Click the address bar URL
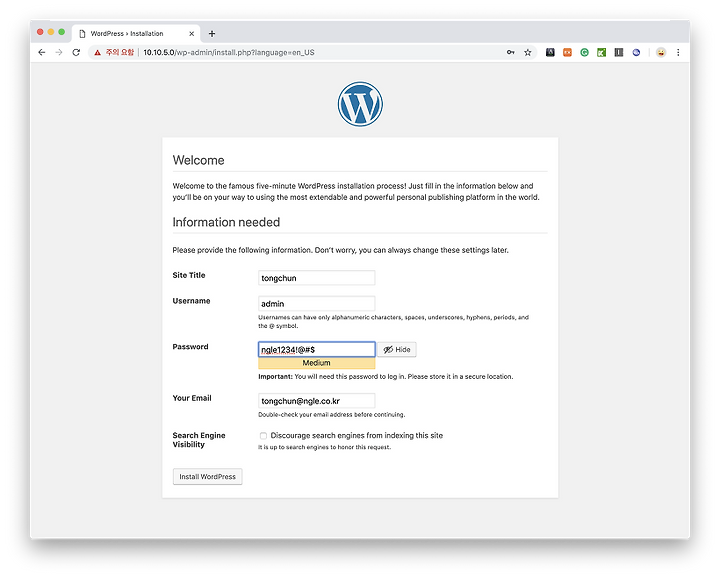720x578 pixels. click(x=229, y=52)
